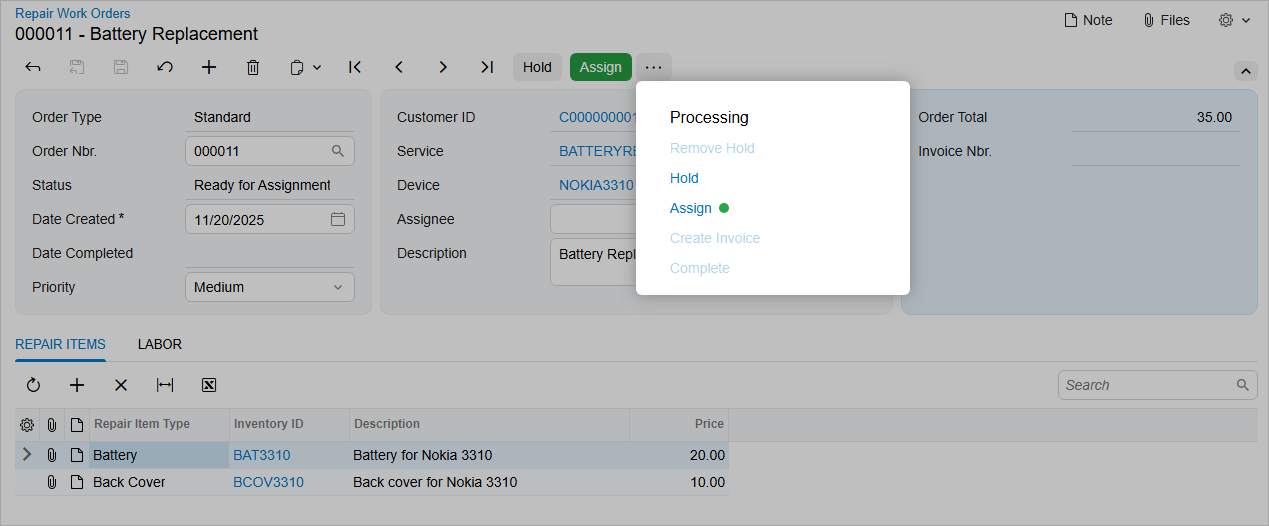Click the Save disk icon
Screen dimensions: 1269x526
121,67
